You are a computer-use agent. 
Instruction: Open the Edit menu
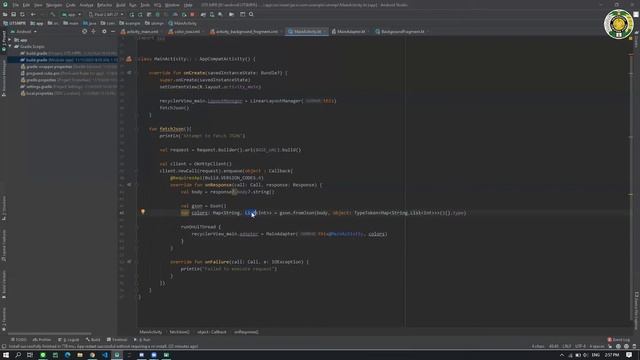[26, 5]
